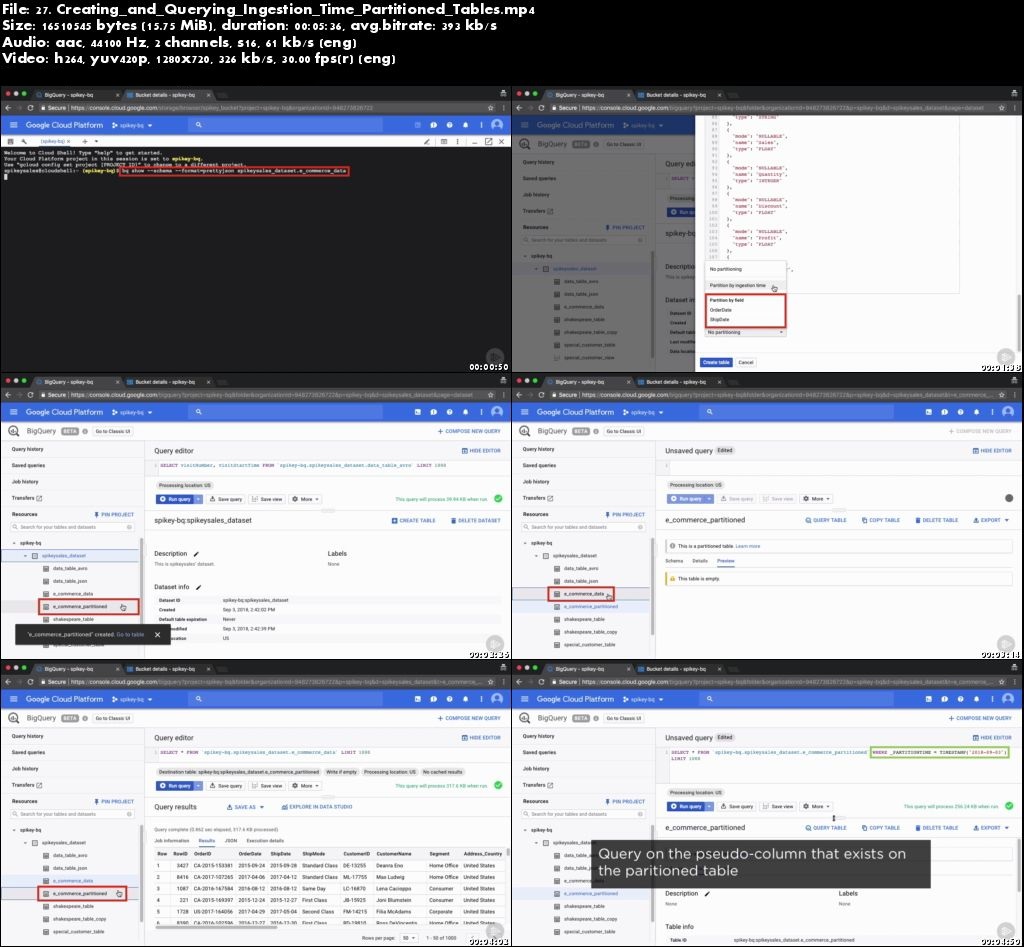The height and width of the screenshot is (947, 1024).
Task: Click DELETE TABLE in 'table is empty' frame
Action: coord(936,521)
